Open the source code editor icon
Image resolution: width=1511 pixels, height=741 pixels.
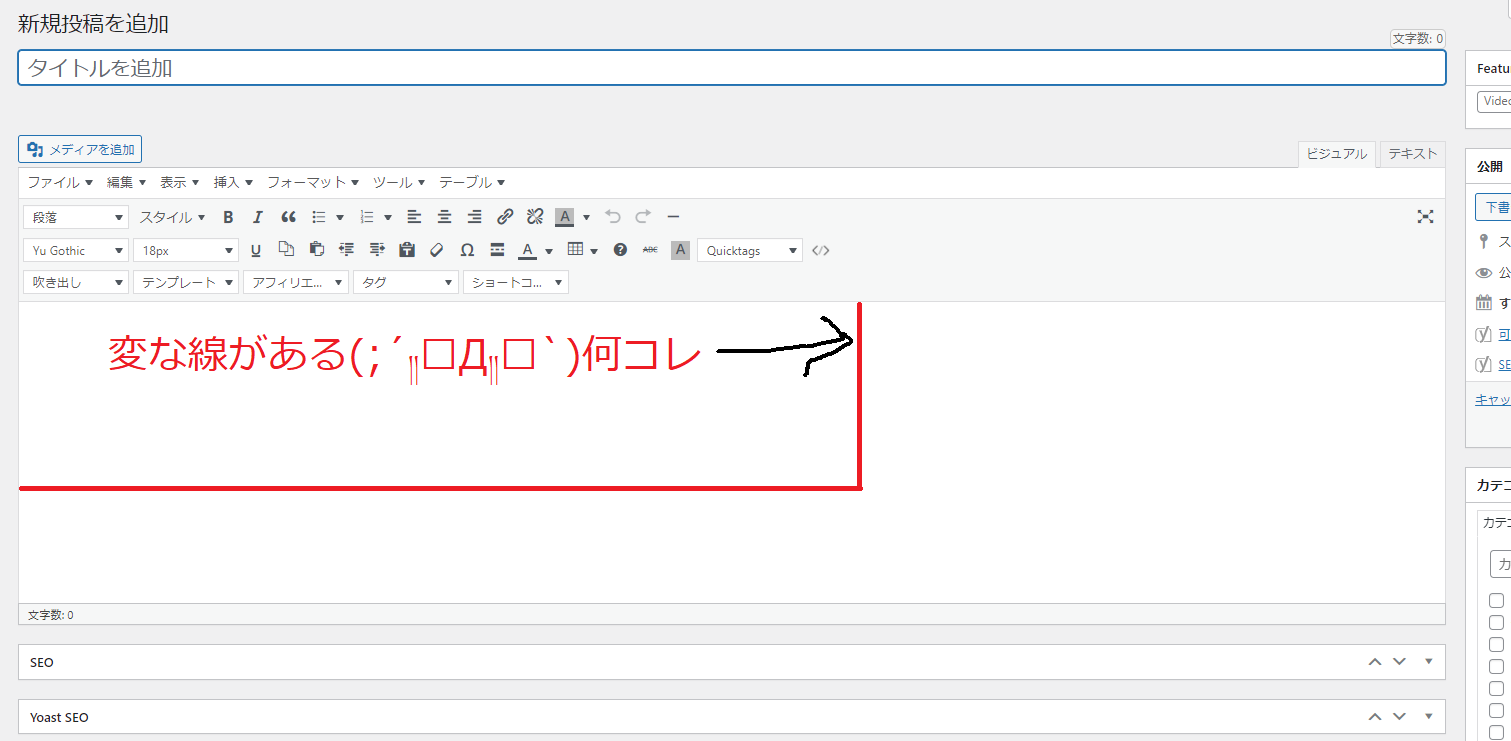(820, 250)
